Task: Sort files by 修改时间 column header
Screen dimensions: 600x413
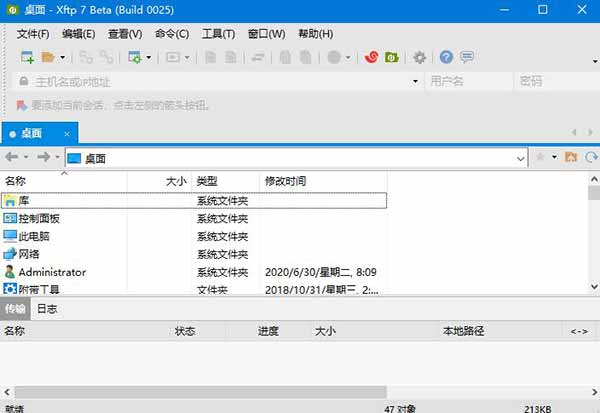Action: click(x=286, y=181)
